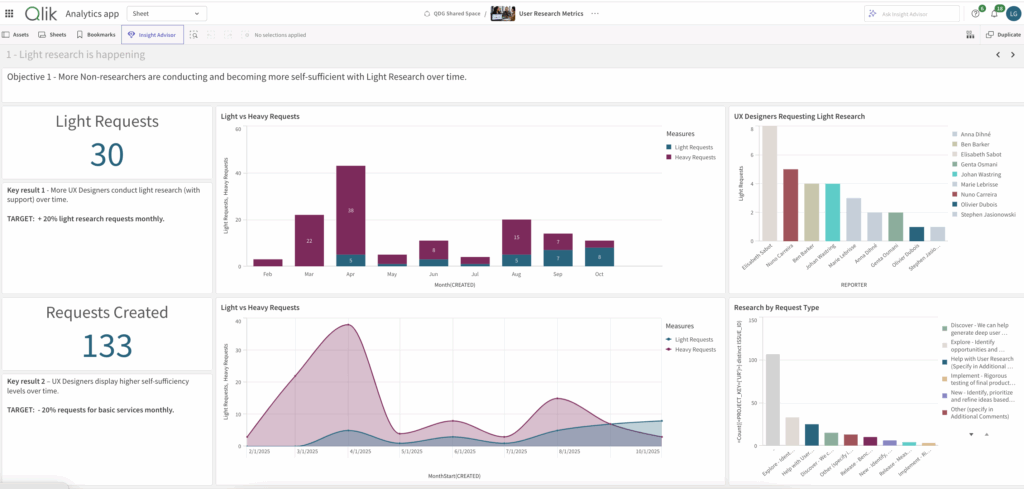
Task: Go to previous sheet arrow
Action: [998, 55]
